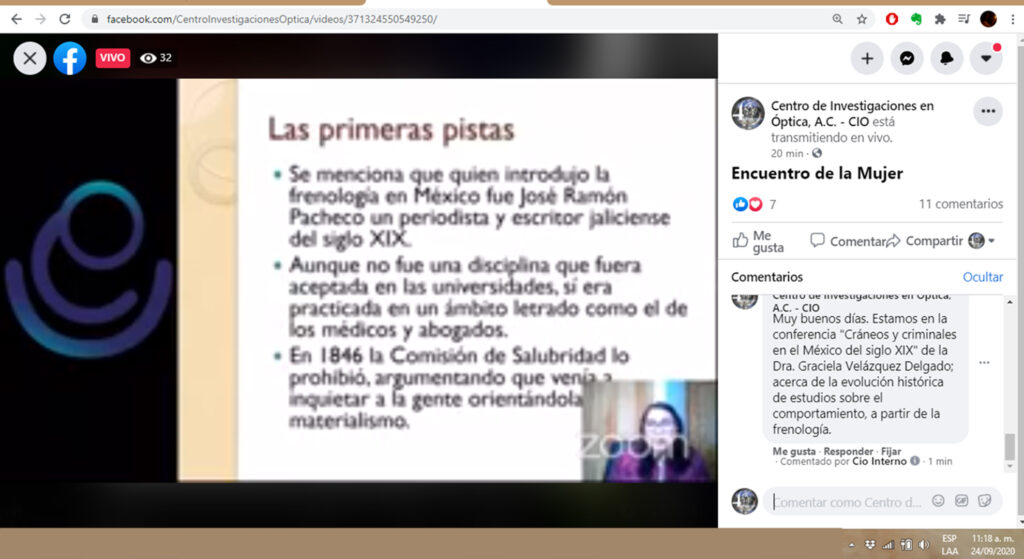Open Messenger from the top bar
Image resolution: width=1024 pixels, height=559 pixels.
point(906,59)
